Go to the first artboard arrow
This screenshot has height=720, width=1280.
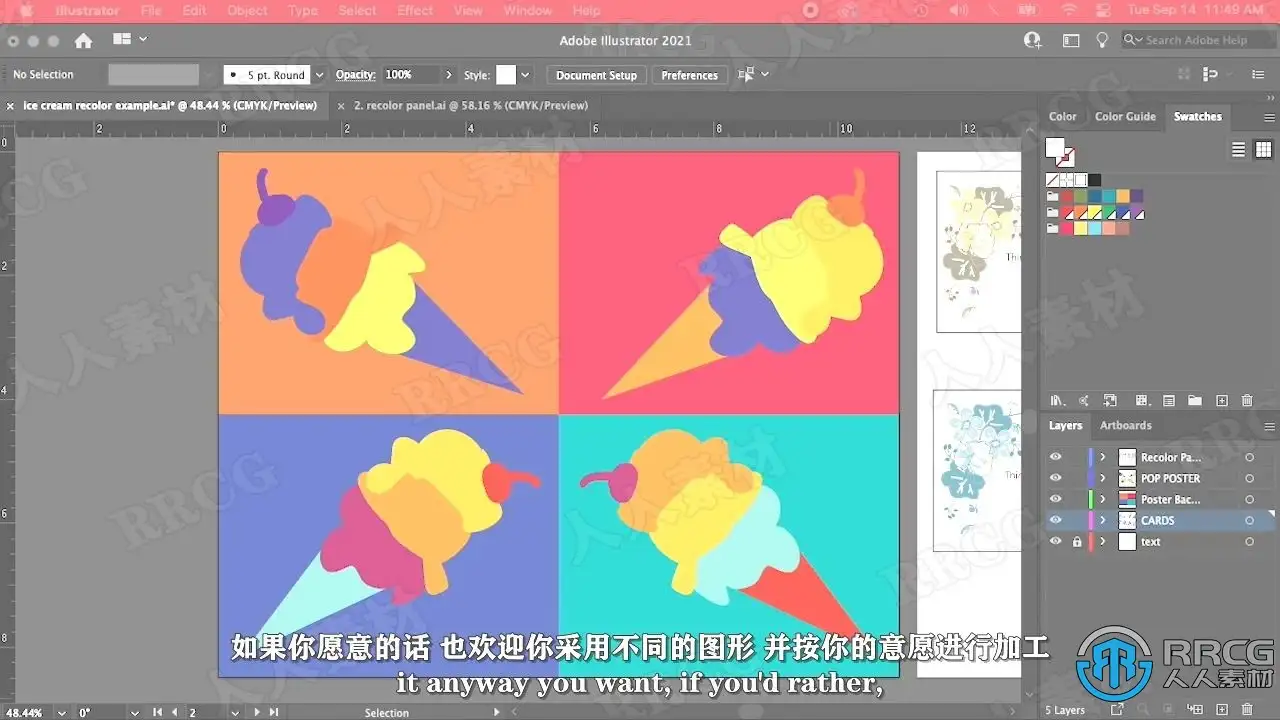(x=156, y=712)
